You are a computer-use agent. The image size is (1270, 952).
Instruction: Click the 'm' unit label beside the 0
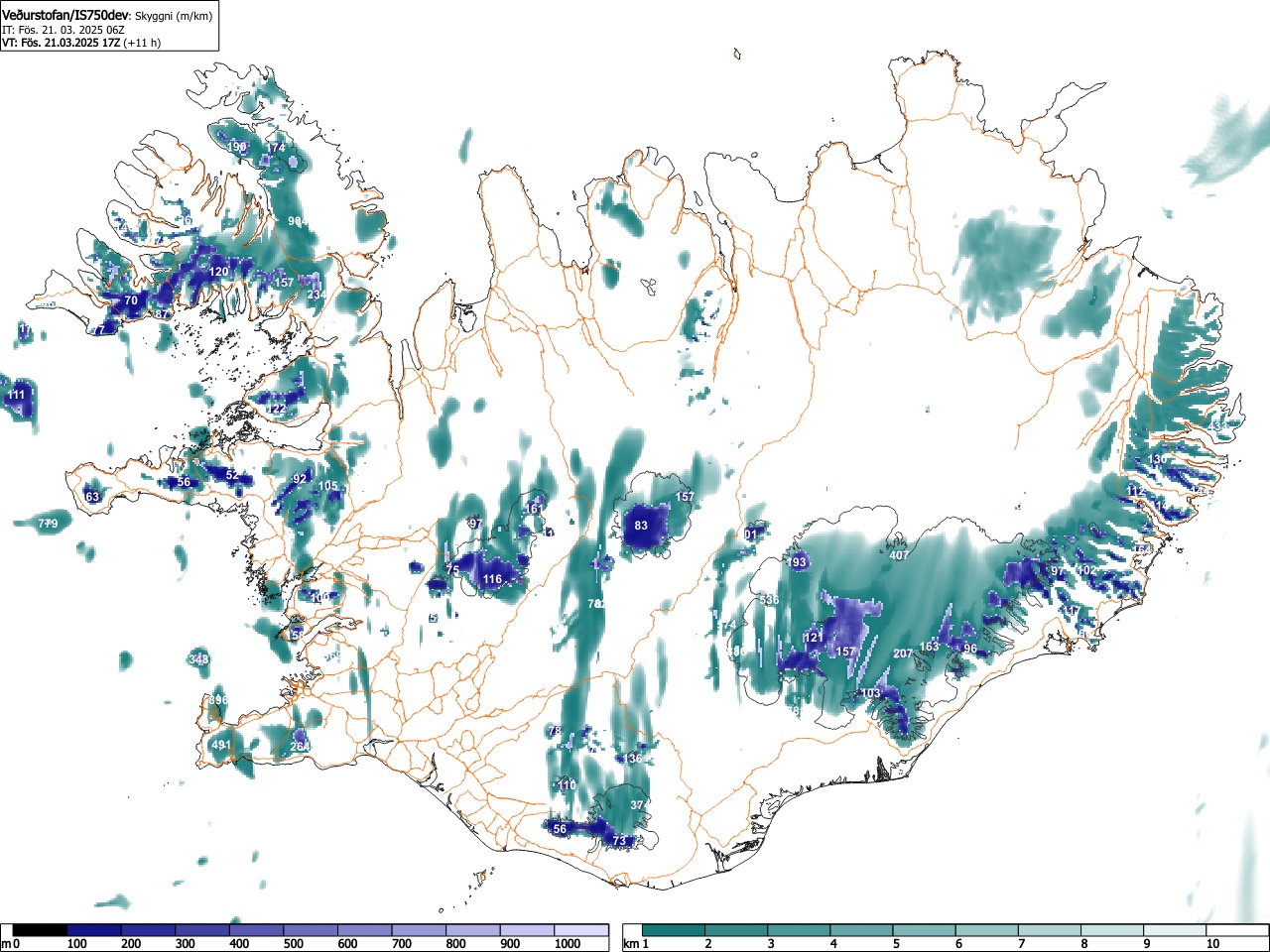pos(6,944)
